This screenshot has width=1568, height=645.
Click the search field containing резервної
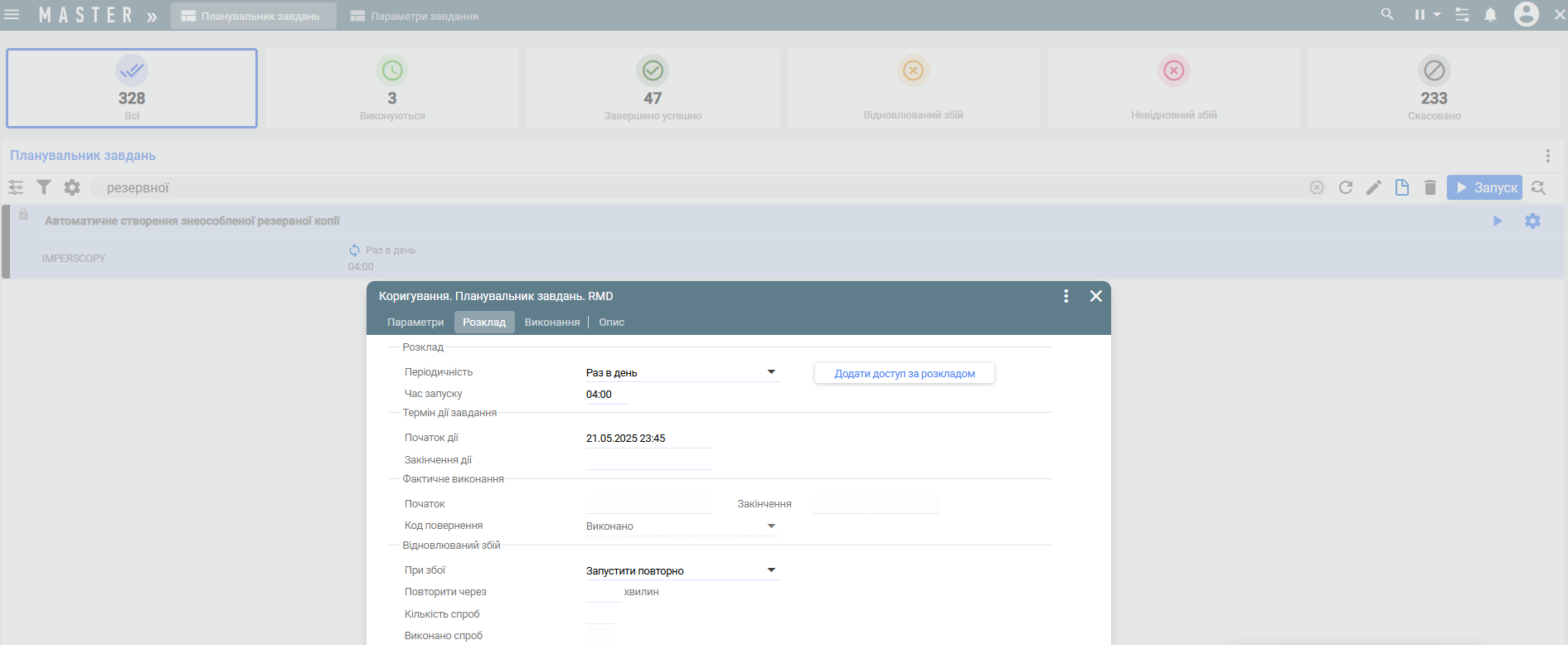pyautogui.click(x=697, y=188)
